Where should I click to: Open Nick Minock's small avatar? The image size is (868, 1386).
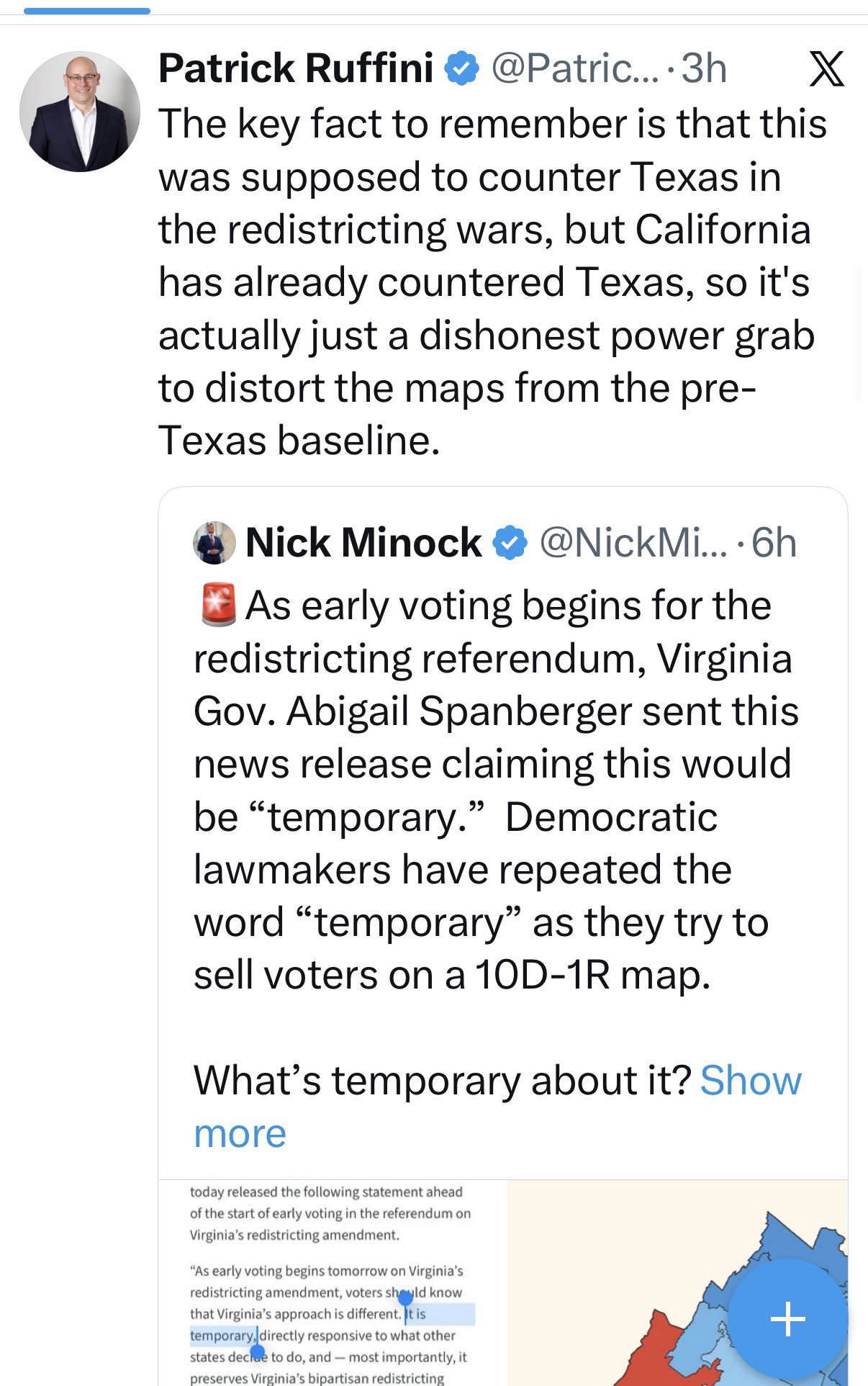tap(214, 542)
